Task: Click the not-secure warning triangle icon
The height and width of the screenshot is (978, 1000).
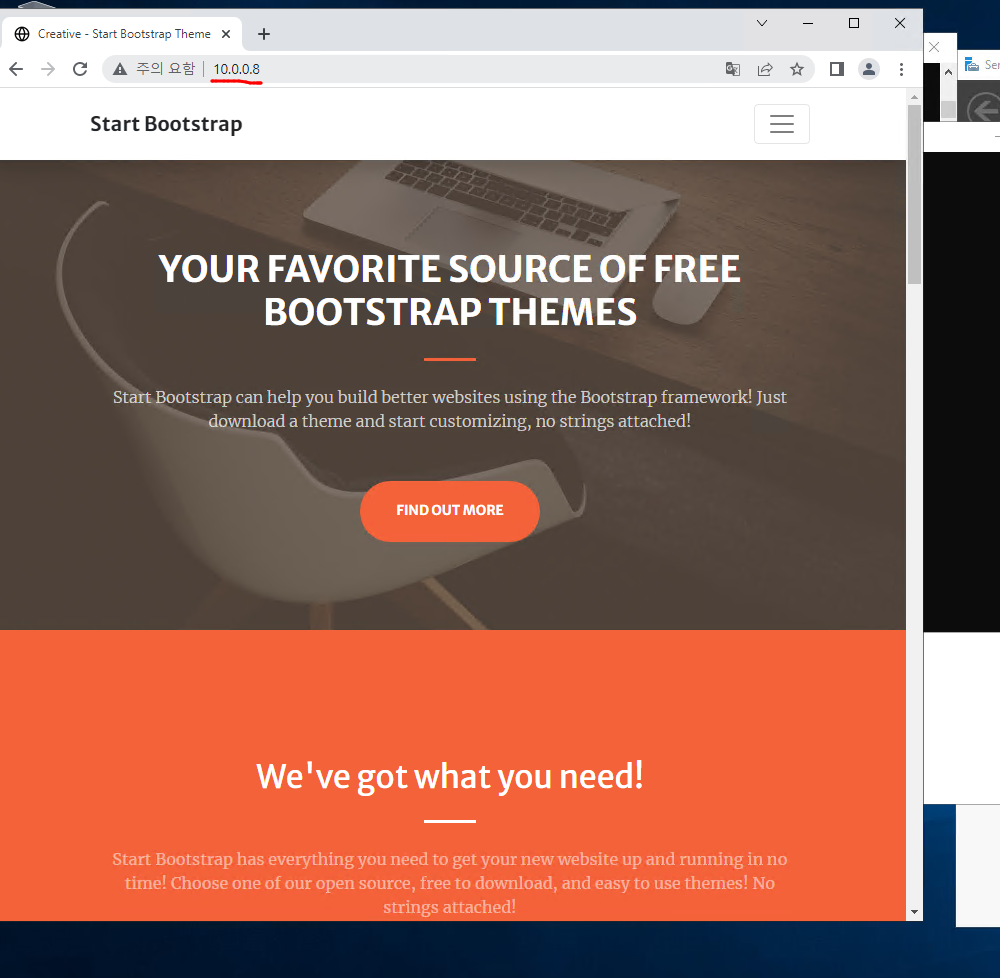Action: 120,69
